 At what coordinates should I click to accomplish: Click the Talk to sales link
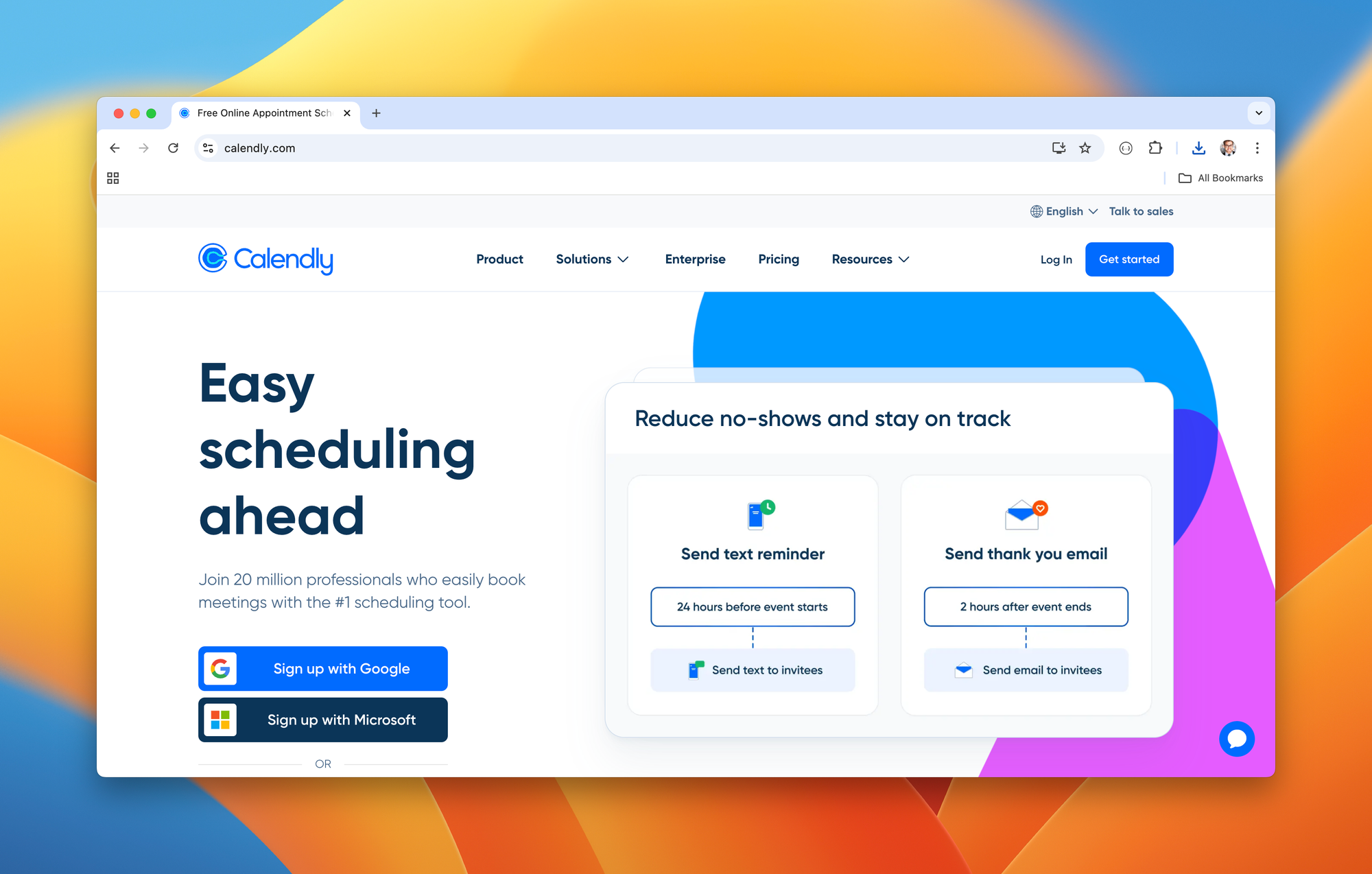coord(1141,211)
